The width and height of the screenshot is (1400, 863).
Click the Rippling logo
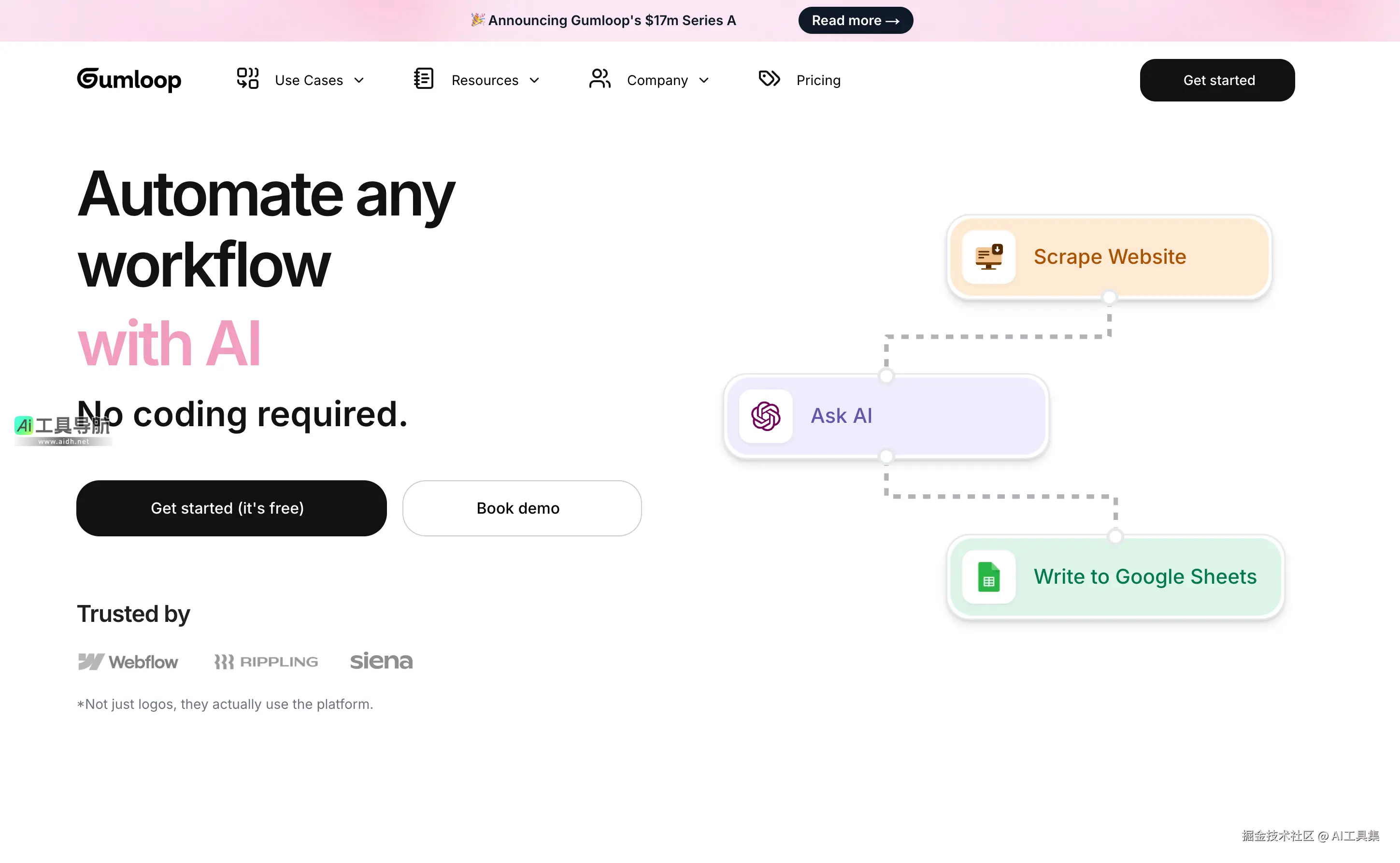click(266, 662)
